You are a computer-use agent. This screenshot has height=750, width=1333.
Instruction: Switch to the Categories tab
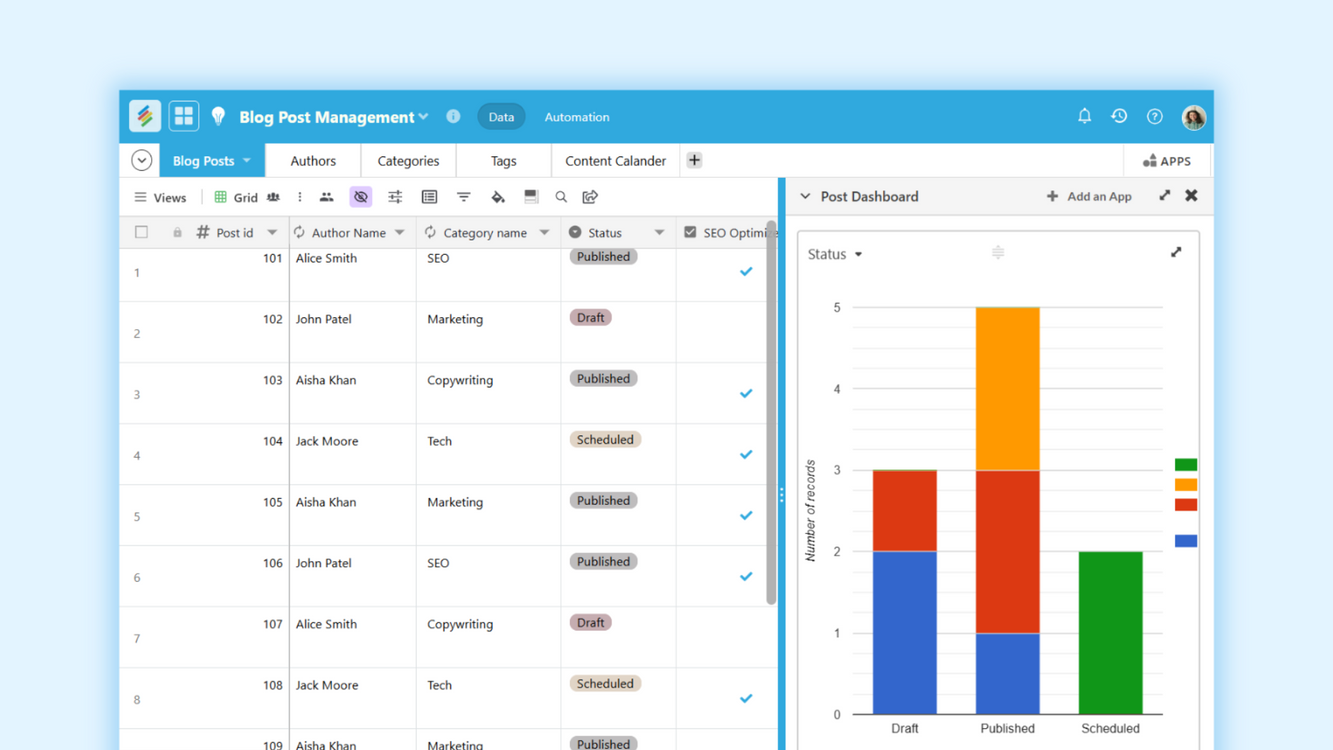408,160
